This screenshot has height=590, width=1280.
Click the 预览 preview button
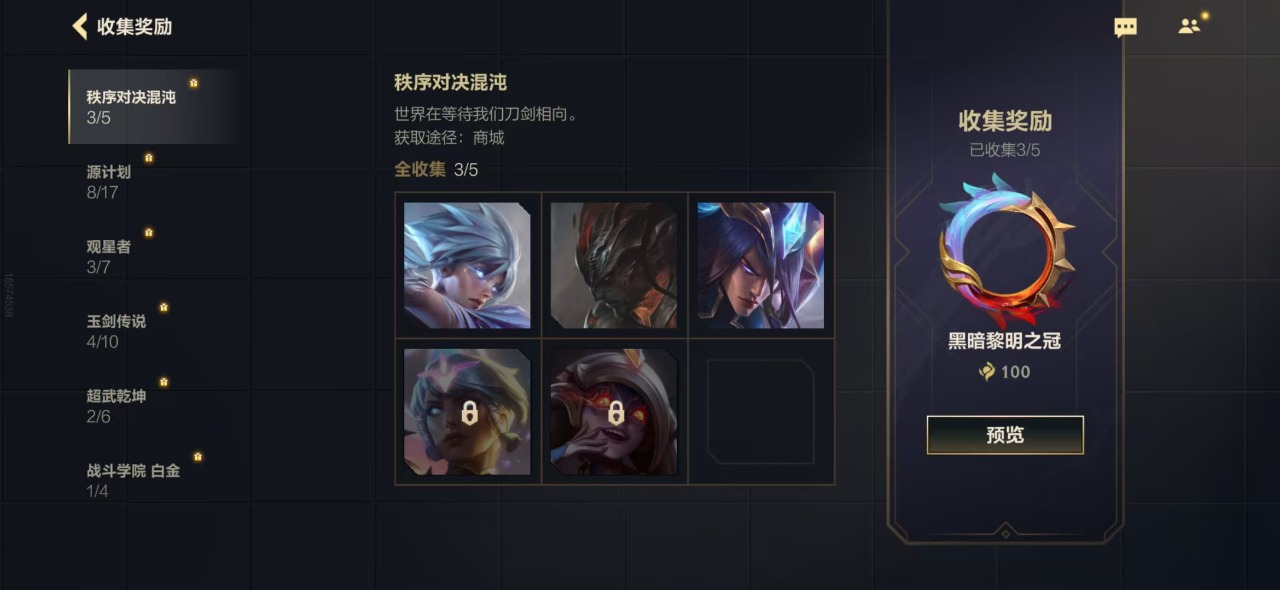tap(1005, 435)
